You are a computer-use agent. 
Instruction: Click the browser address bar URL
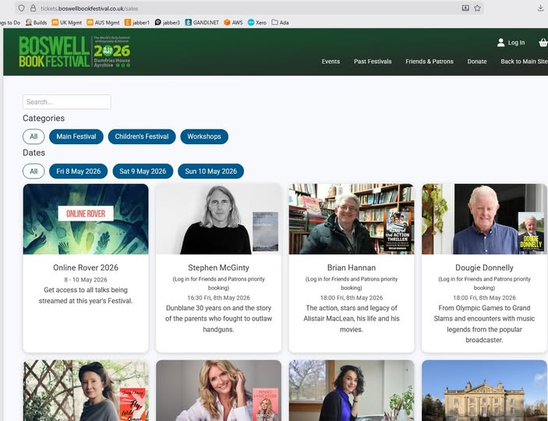(89, 8)
